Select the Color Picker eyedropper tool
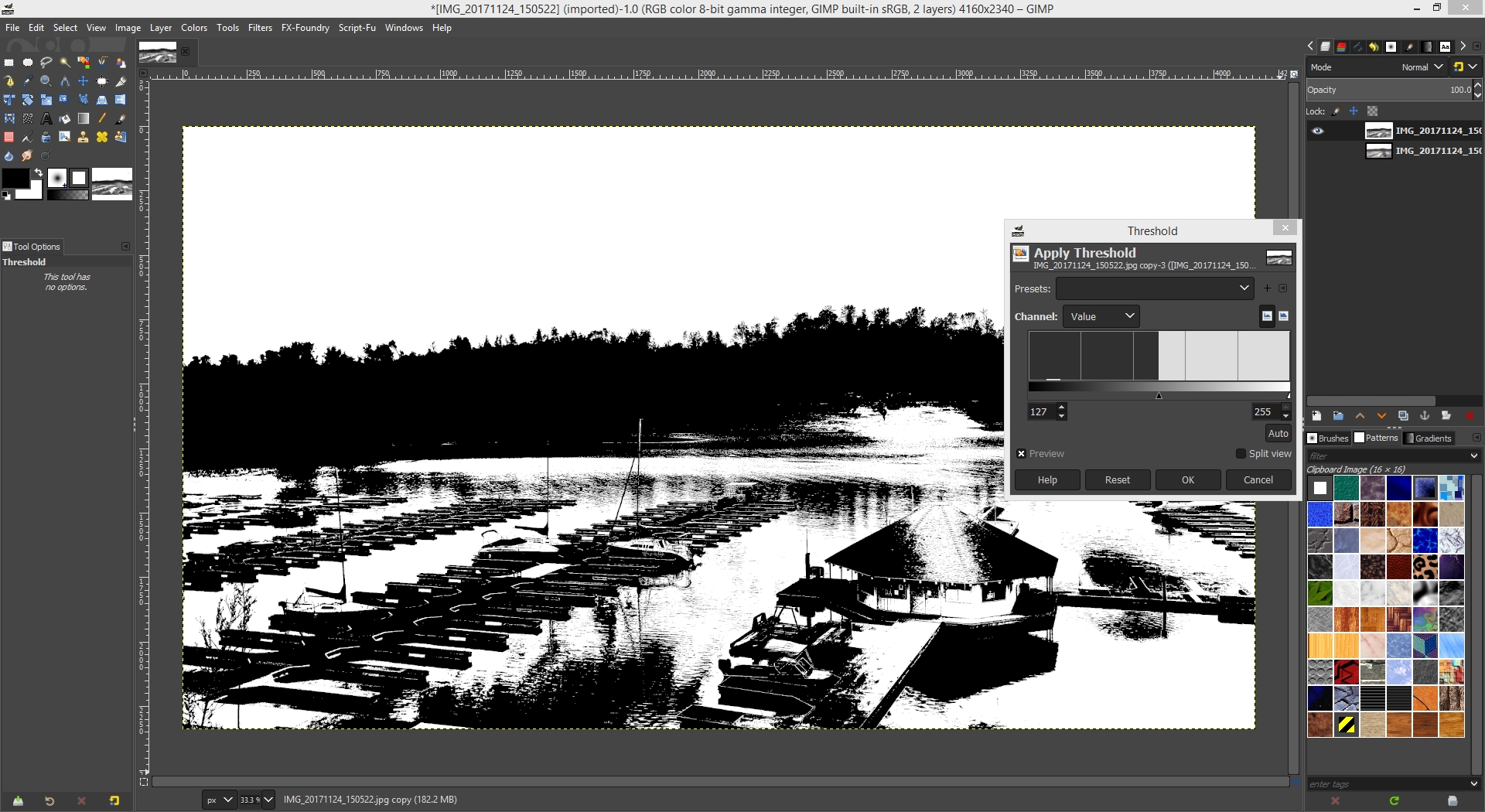The width and height of the screenshot is (1485, 812). tap(28, 81)
